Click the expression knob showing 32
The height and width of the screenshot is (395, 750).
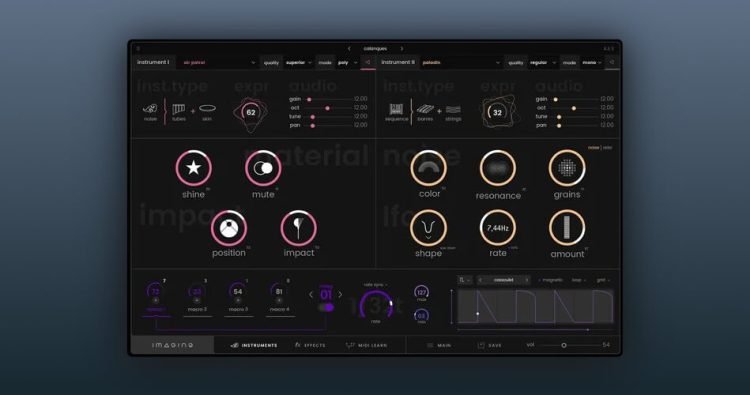[497, 113]
